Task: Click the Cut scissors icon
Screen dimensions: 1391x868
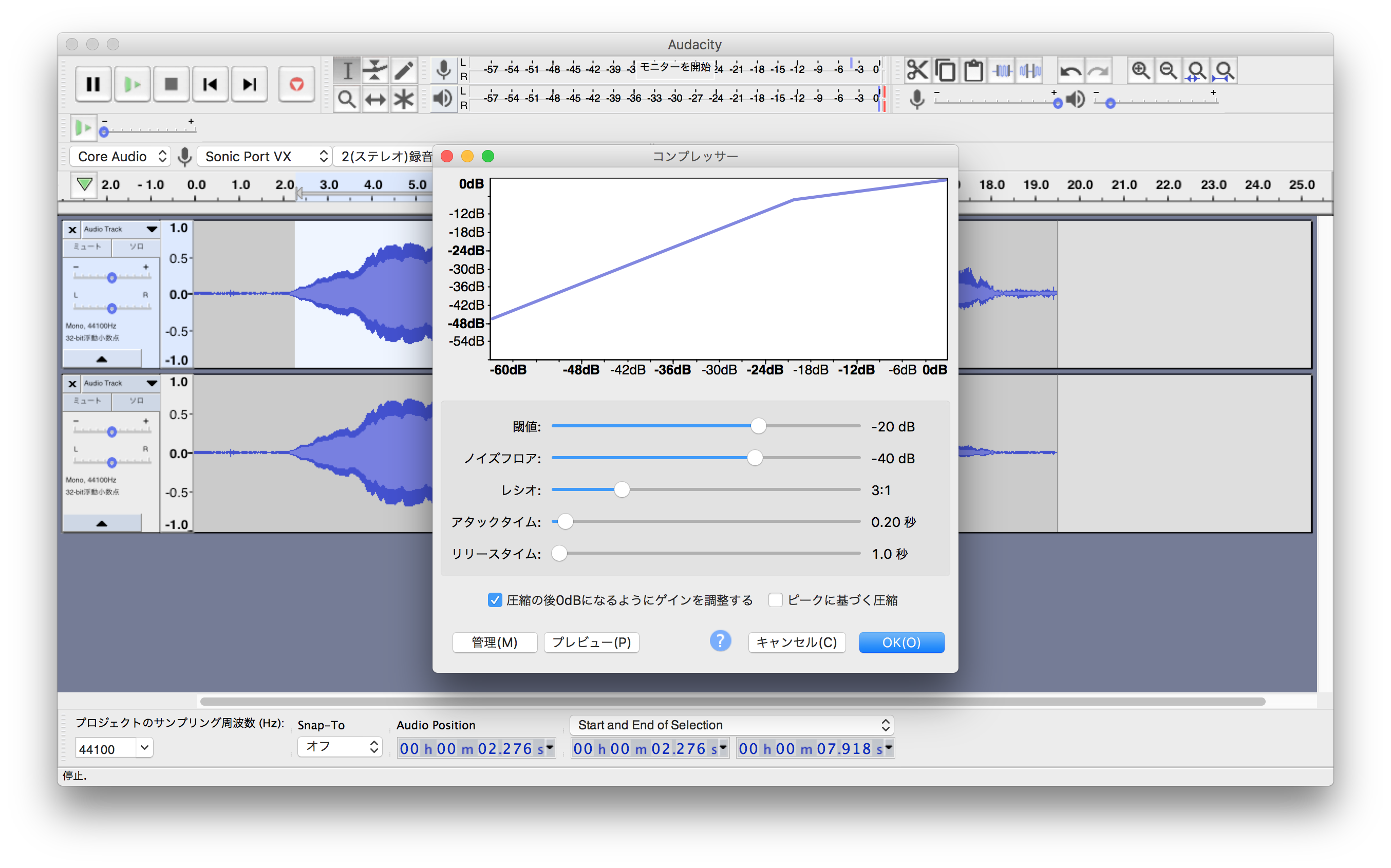Action: [x=917, y=70]
